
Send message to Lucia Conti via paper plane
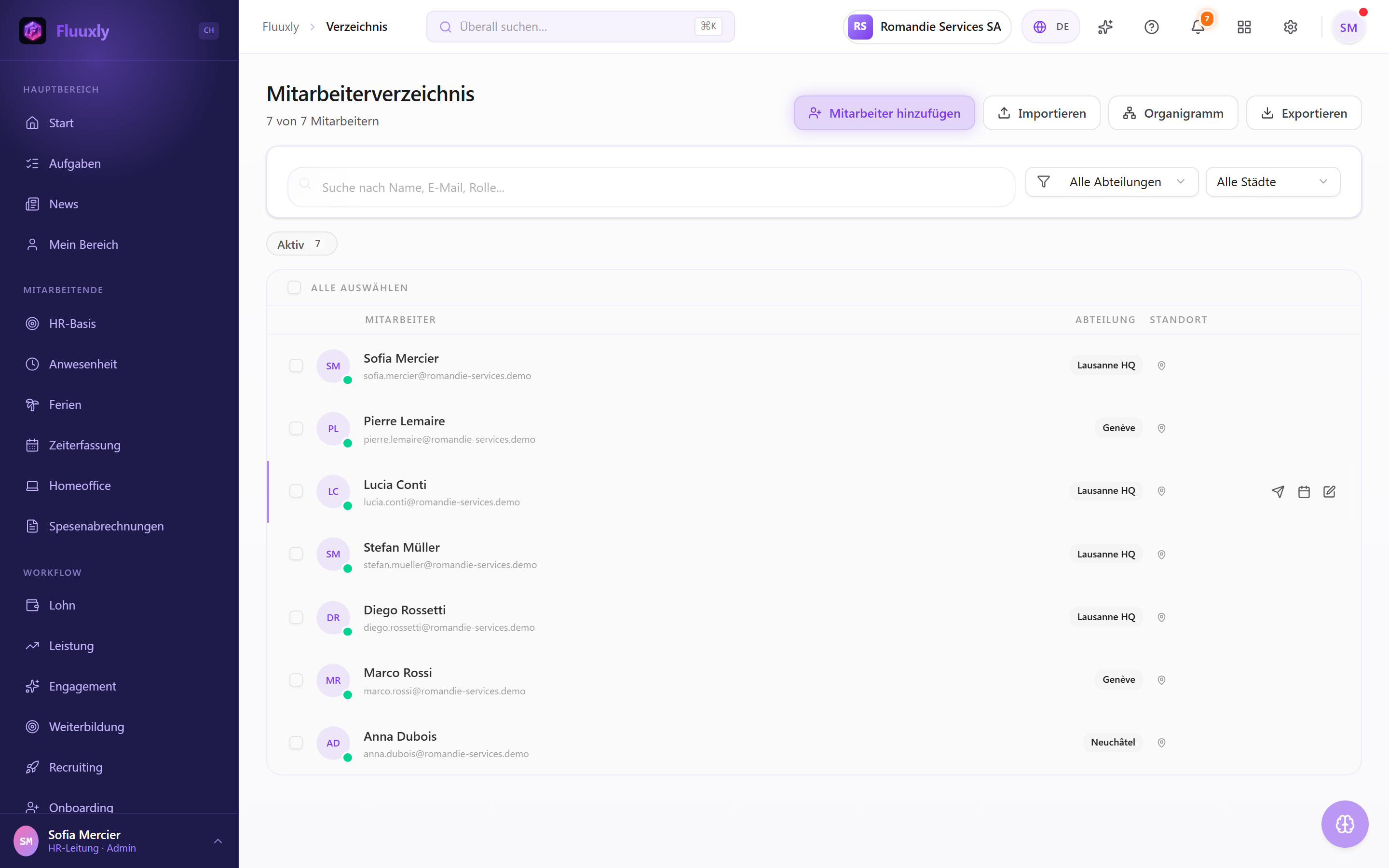point(1278,491)
